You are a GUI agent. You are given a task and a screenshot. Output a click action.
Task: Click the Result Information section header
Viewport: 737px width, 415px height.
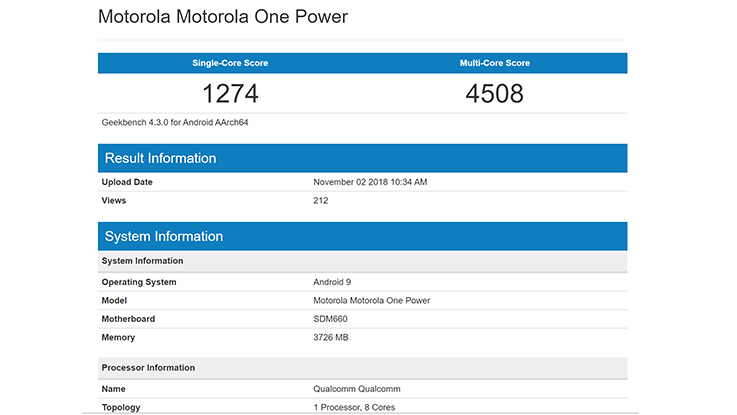[362, 158]
